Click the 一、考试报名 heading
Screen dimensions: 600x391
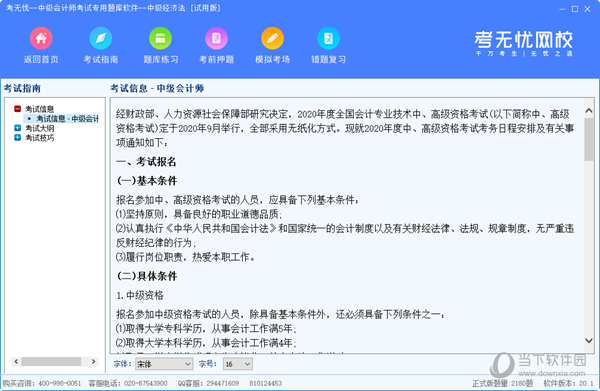146,162
